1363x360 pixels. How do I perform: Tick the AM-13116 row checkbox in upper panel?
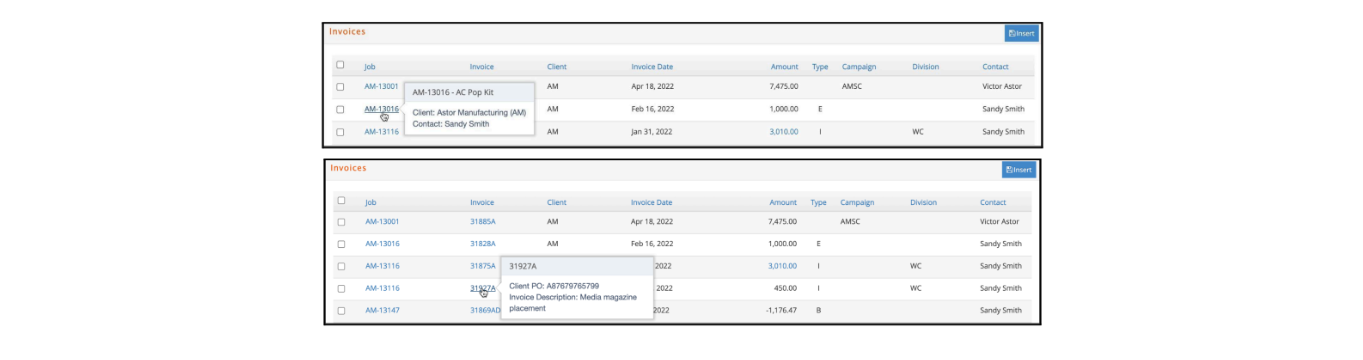pyautogui.click(x=340, y=131)
